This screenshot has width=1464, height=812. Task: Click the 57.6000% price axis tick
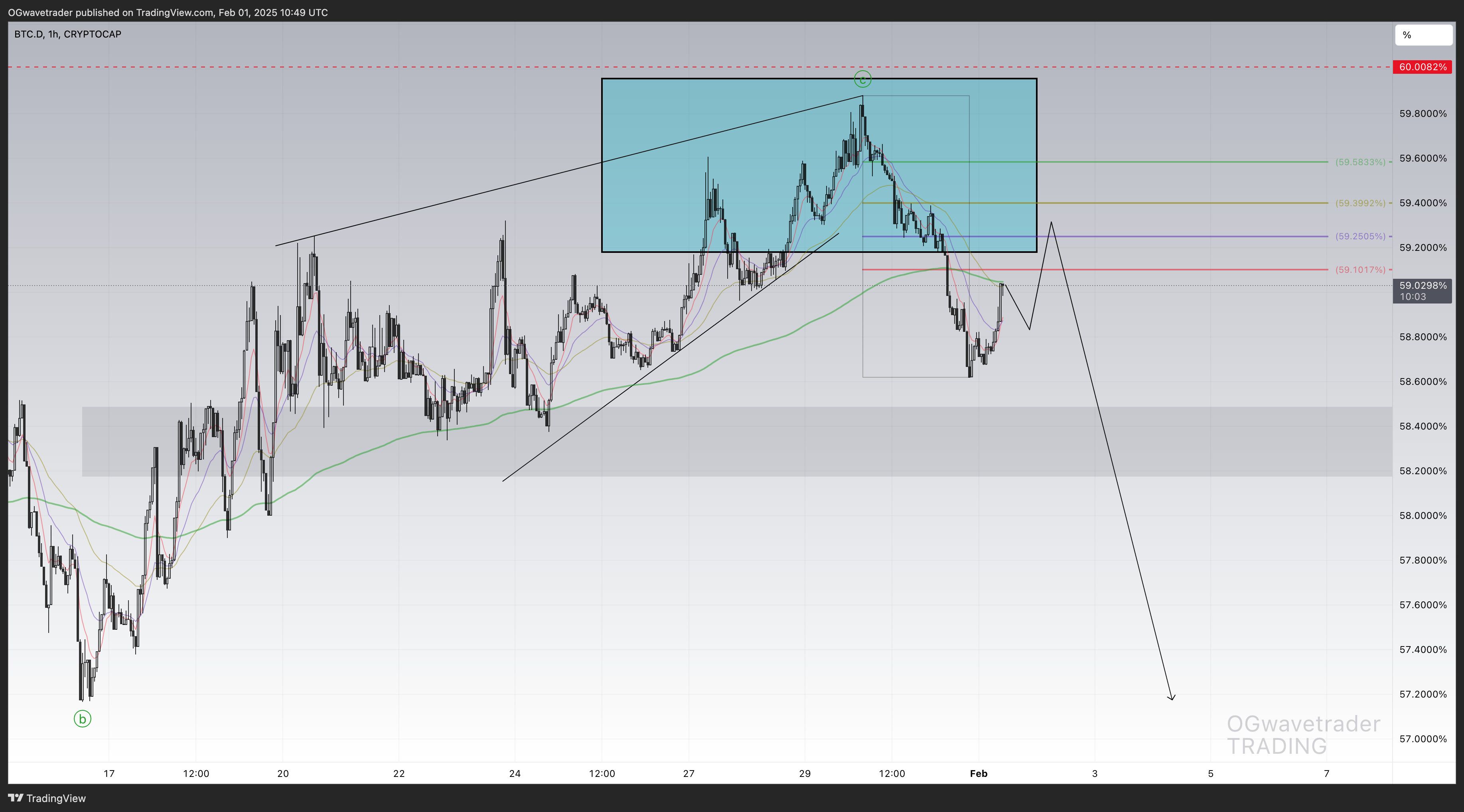coord(1423,605)
